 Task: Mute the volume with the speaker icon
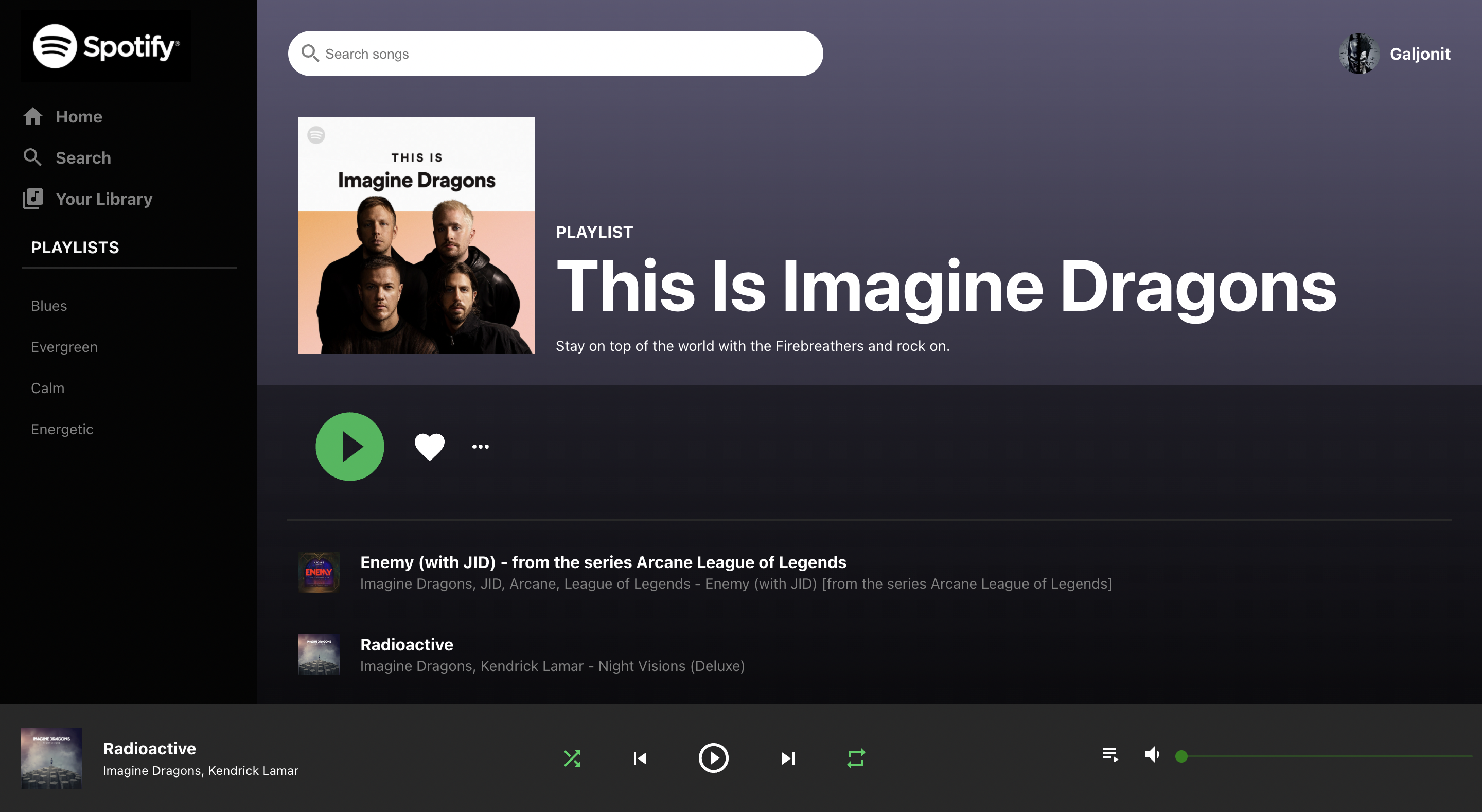click(1152, 755)
